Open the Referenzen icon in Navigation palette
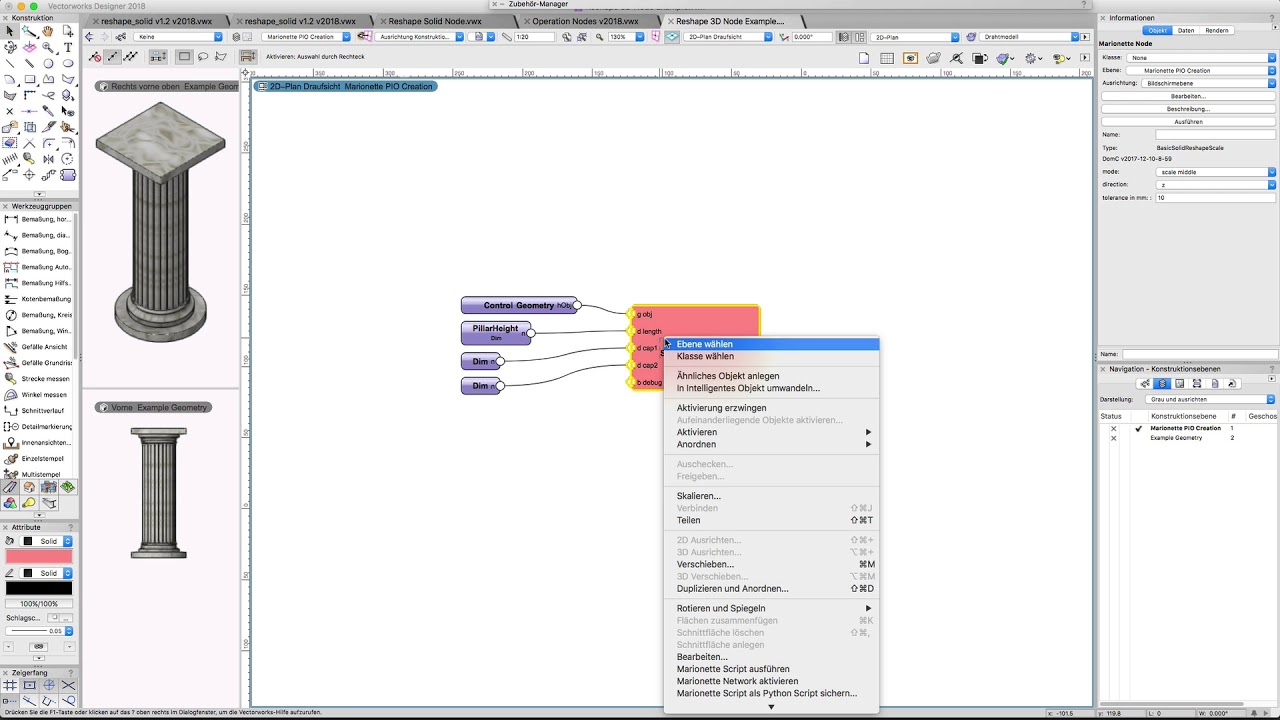1280x720 pixels. [1232, 383]
